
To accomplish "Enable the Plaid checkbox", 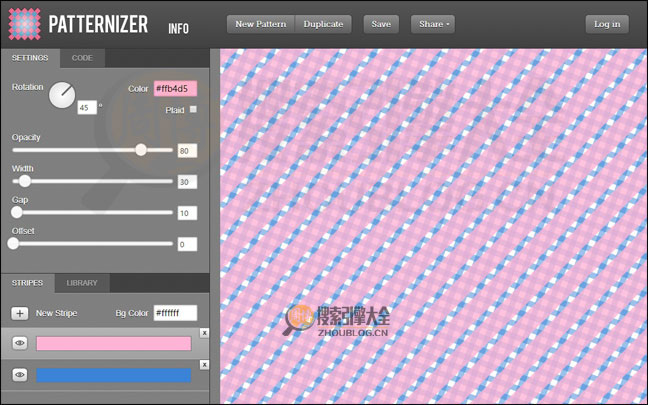I will 193,110.
